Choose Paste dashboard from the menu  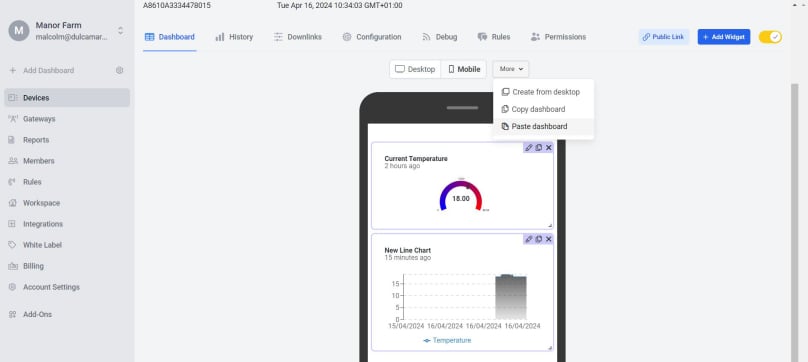point(543,127)
